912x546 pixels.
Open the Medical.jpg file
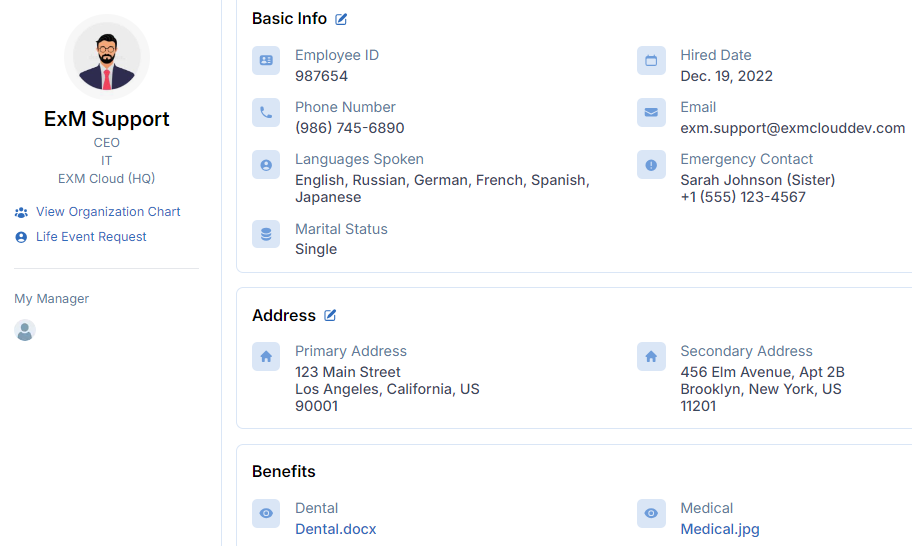click(720, 529)
